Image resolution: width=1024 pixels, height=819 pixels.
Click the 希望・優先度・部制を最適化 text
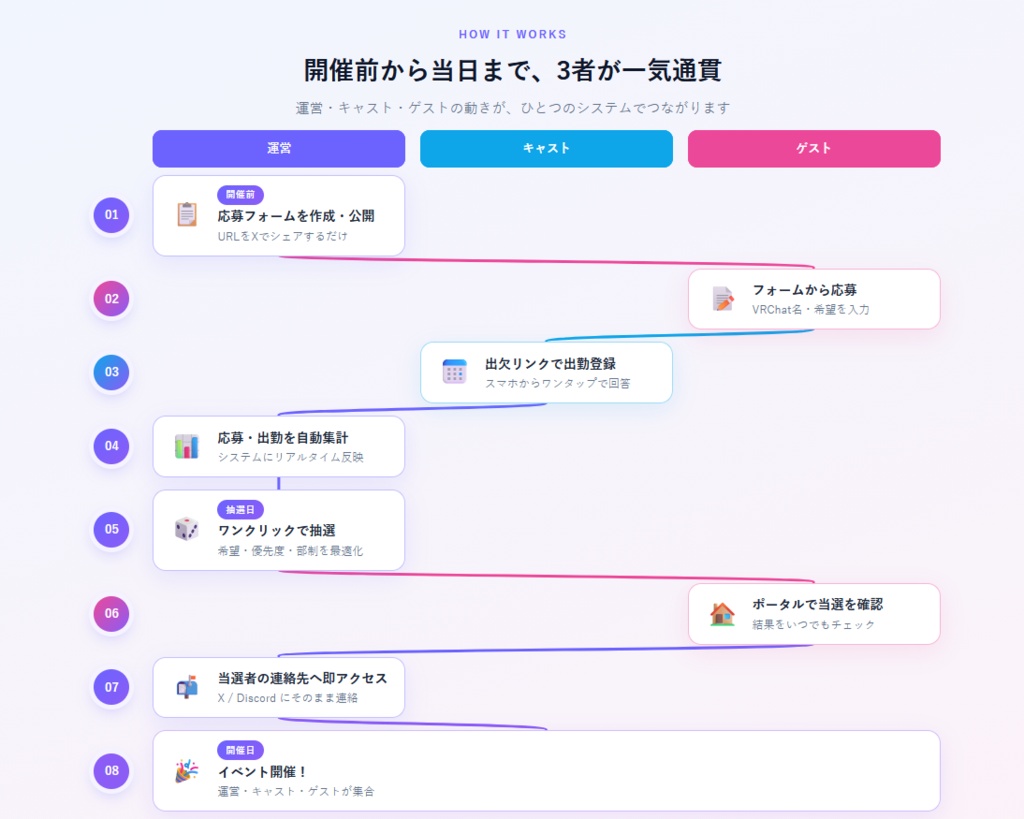click(x=291, y=551)
